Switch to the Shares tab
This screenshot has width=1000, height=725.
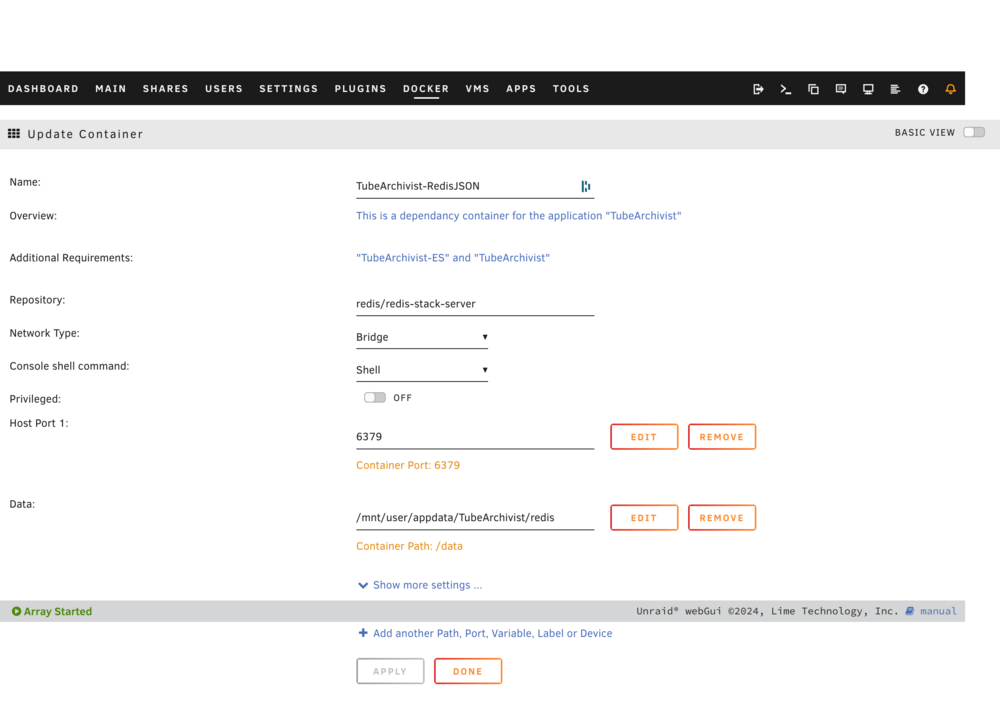point(166,89)
